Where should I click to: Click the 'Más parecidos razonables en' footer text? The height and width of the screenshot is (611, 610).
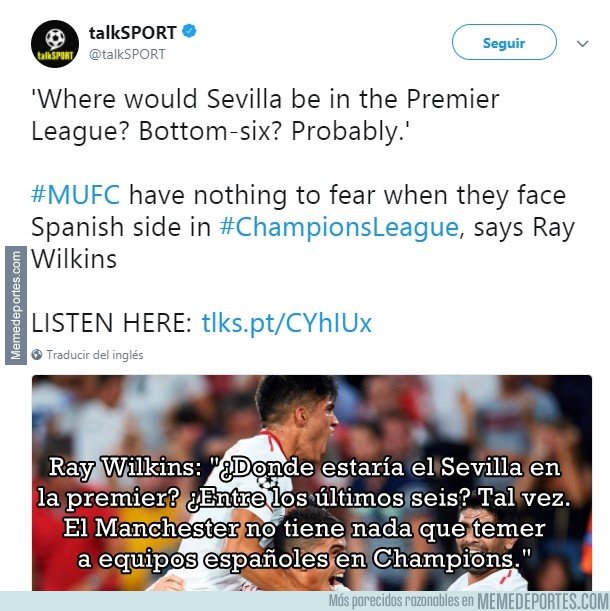(402, 600)
